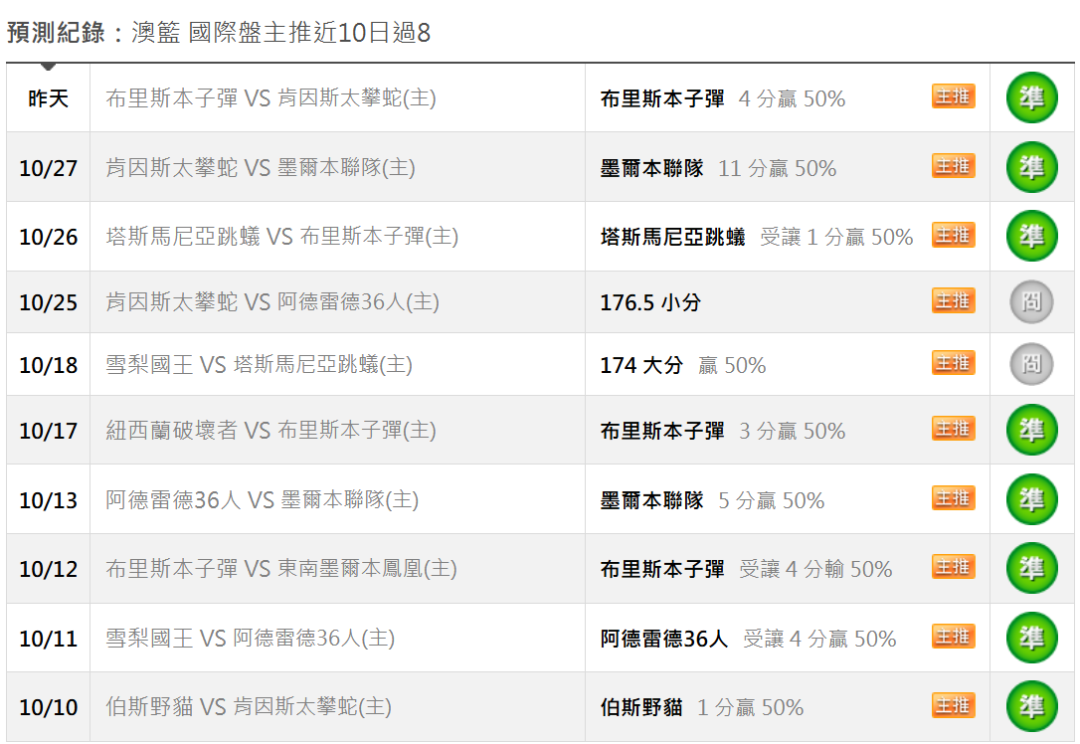
Task: Open matchup 肯因斯太攀蛇 VS 墨爾本聯隊(主)
Action: pos(260,168)
